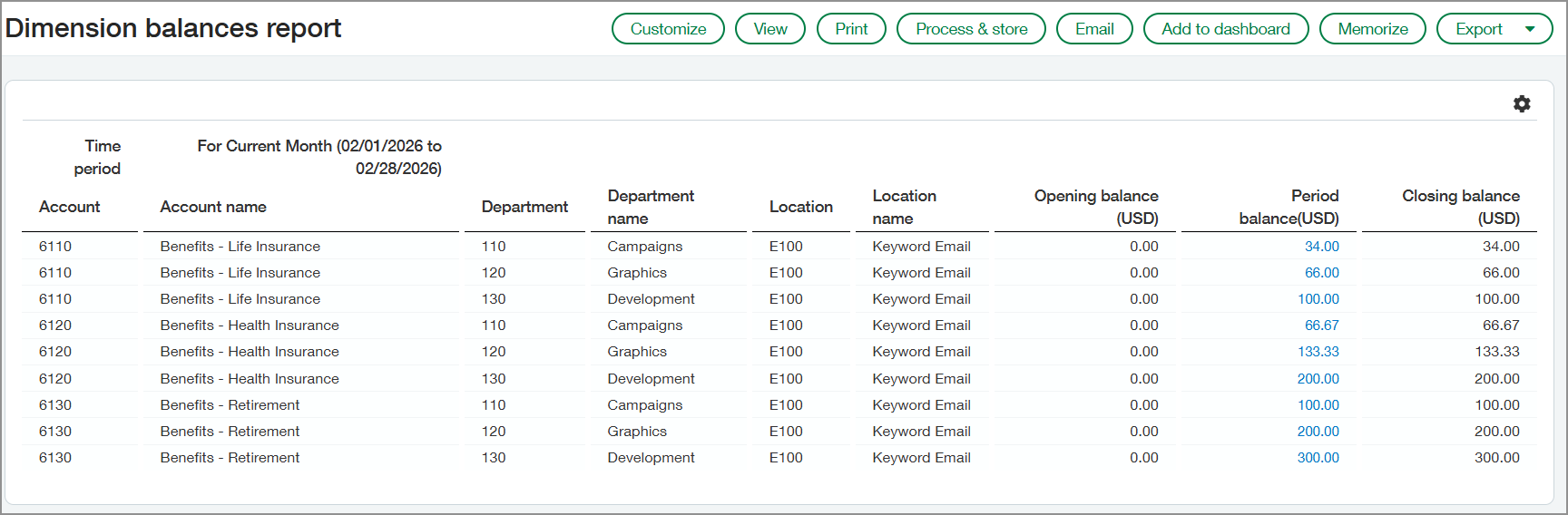Select Closing balance (USD) column header
1568x515 pixels.
coord(1461,207)
